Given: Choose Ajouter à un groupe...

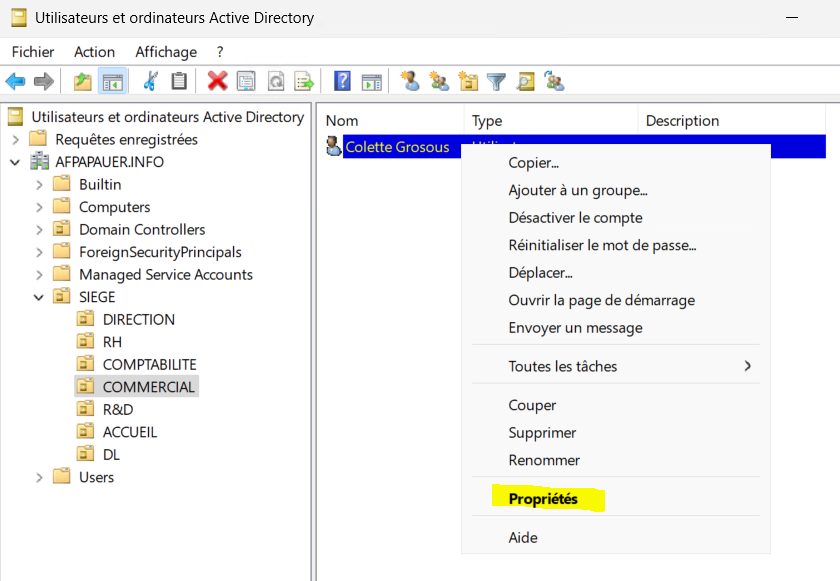Looking at the screenshot, I should [578, 190].
